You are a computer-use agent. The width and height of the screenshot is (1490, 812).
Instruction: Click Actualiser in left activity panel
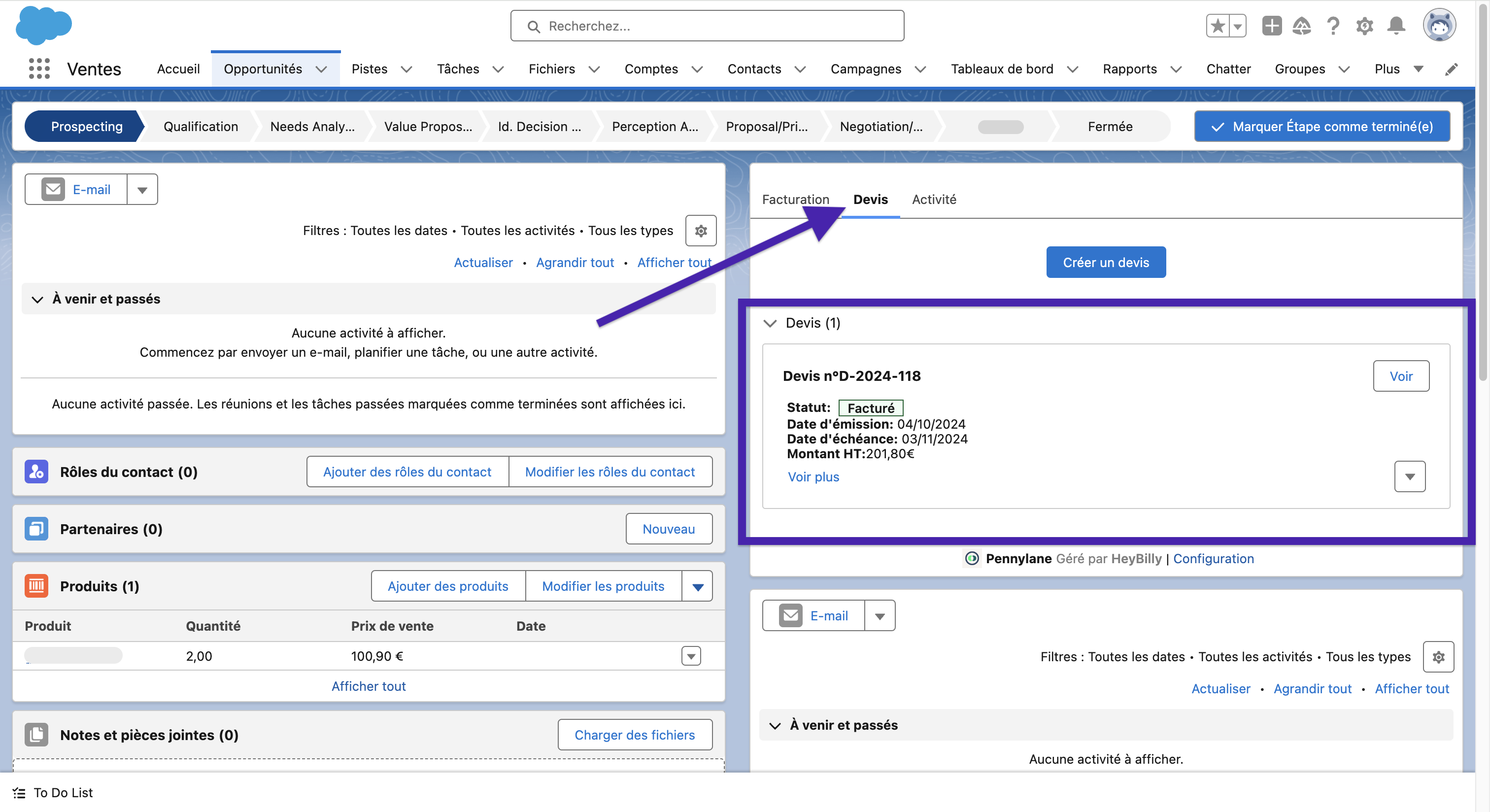tap(483, 263)
